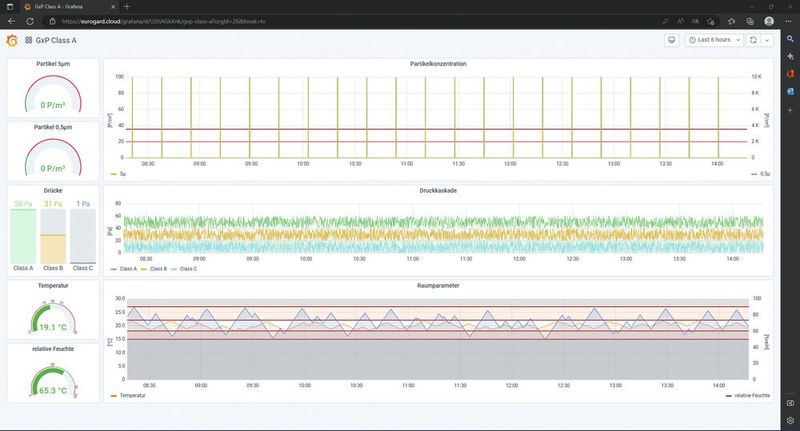Go back with browser back arrow
This screenshot has width=800, height=431.
pos(11,21)
